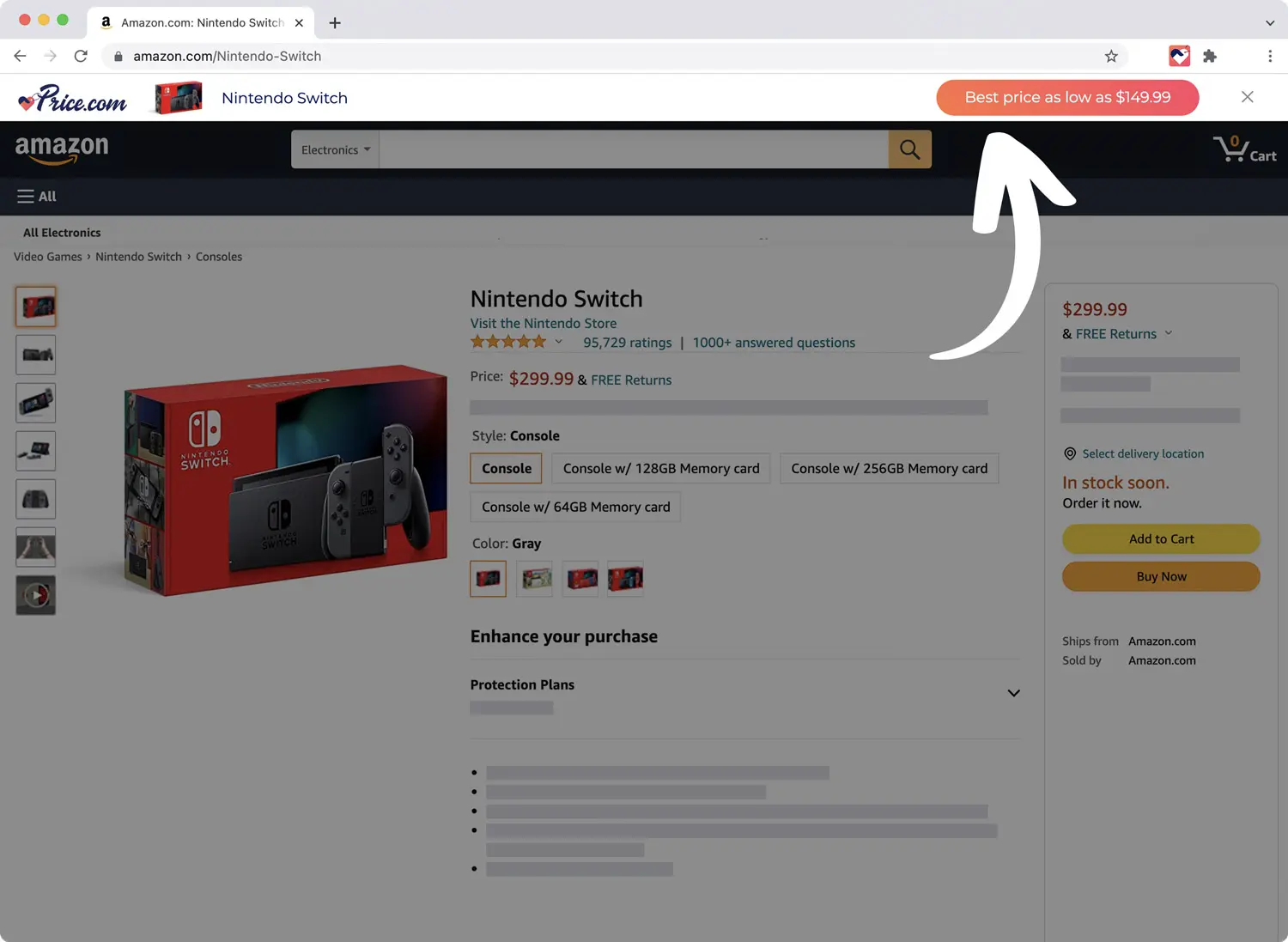Viewport: 1288px width, 942px height.
Task: Choose Console w/ 256GB Memory card
Action: [x=890, y=469]
